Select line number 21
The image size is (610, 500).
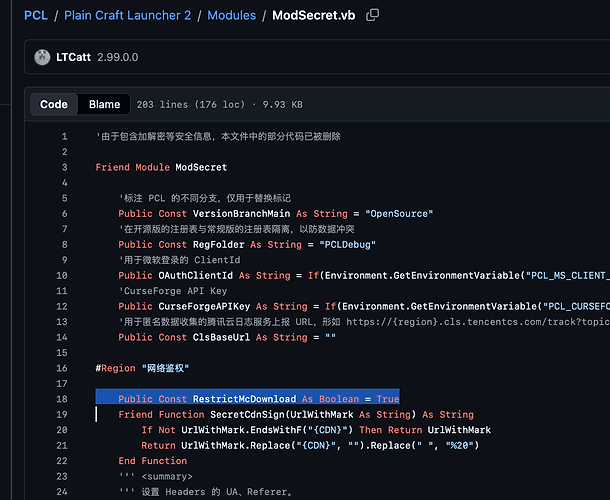click(x=61, y=446)
